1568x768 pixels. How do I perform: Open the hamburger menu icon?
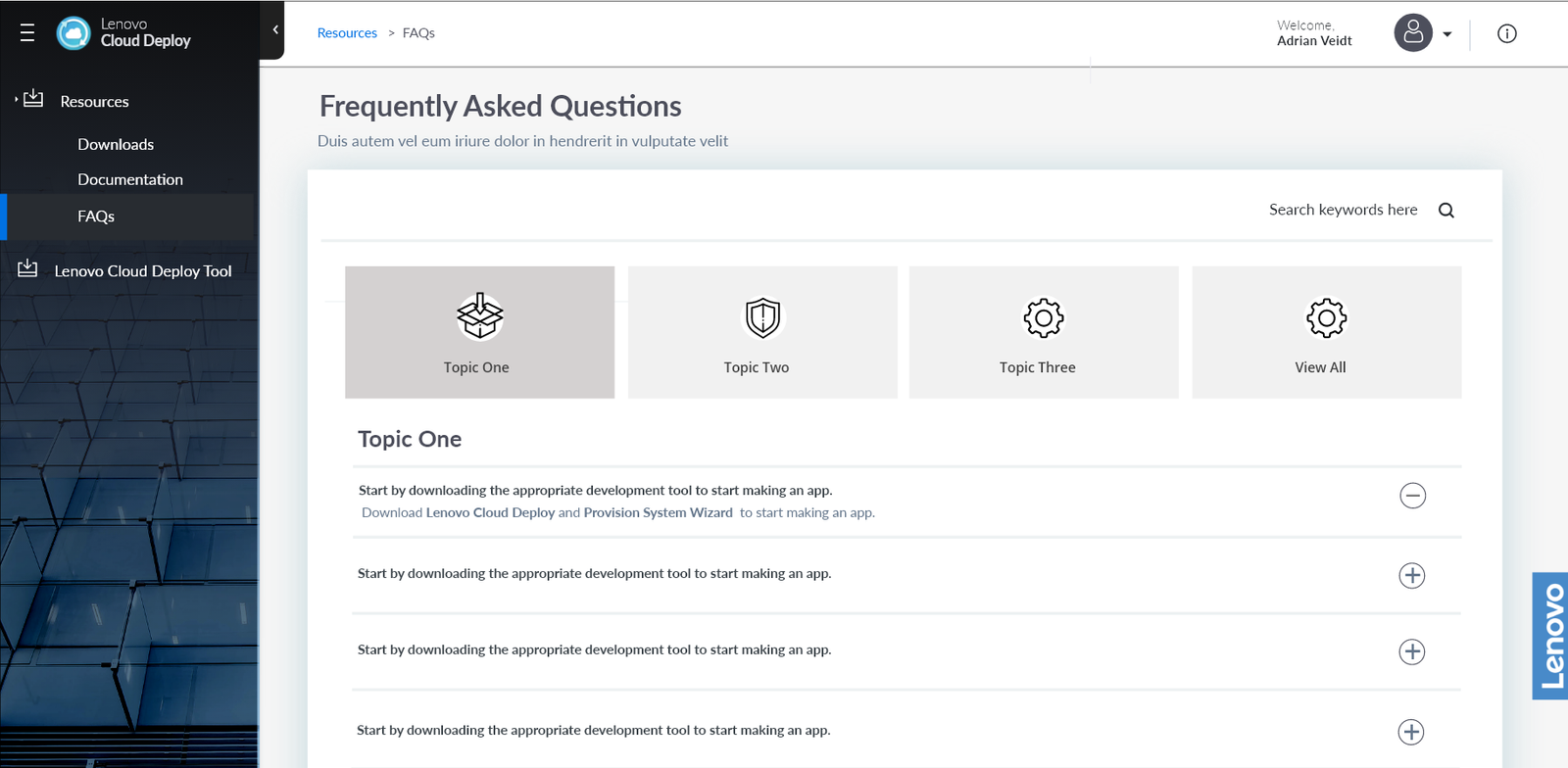[27, 33]
